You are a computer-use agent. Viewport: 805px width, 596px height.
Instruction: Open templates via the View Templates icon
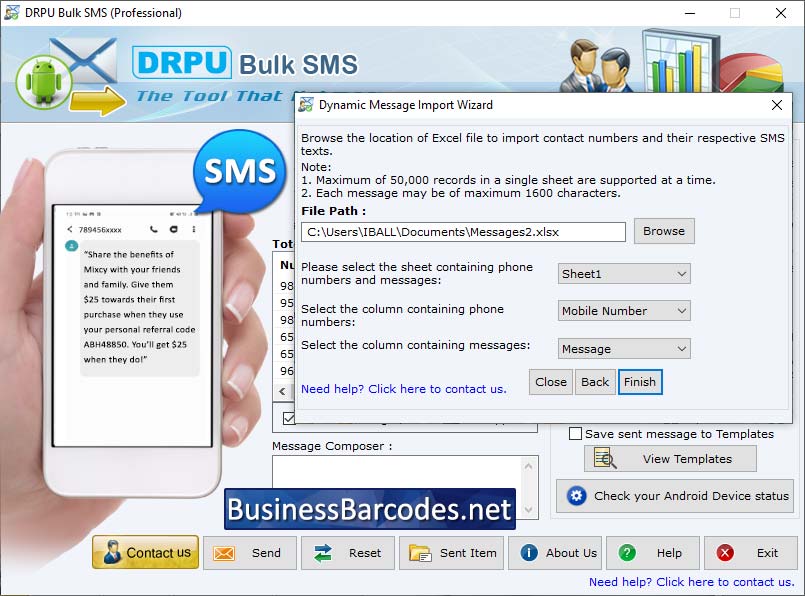(x=601, y=458)
